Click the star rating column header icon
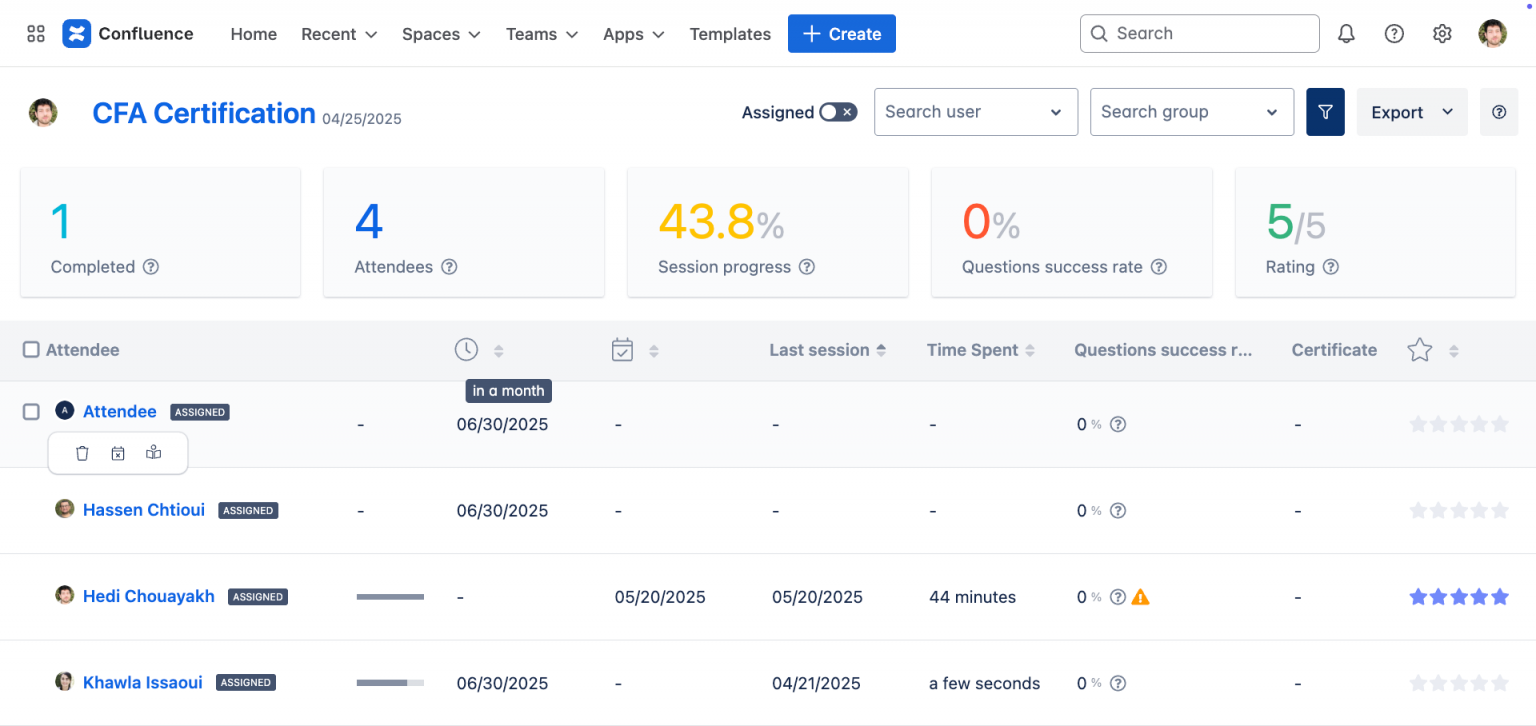 point(1419,350)
